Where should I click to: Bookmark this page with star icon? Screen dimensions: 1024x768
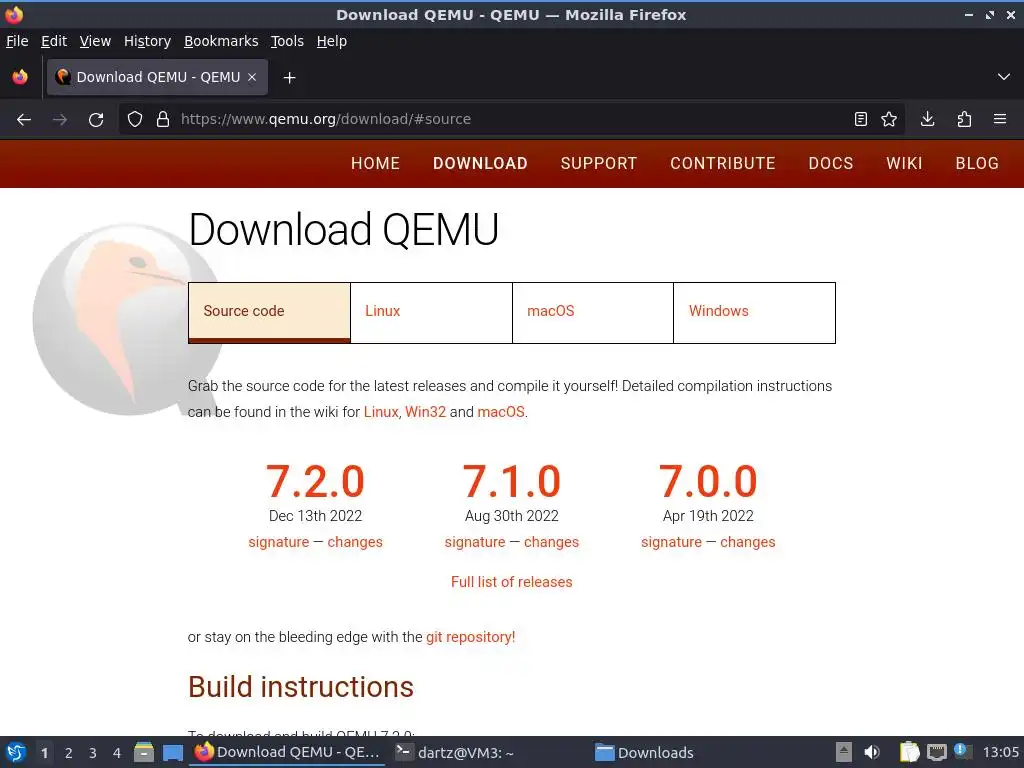pyautogui.click(x=889, y=120)
